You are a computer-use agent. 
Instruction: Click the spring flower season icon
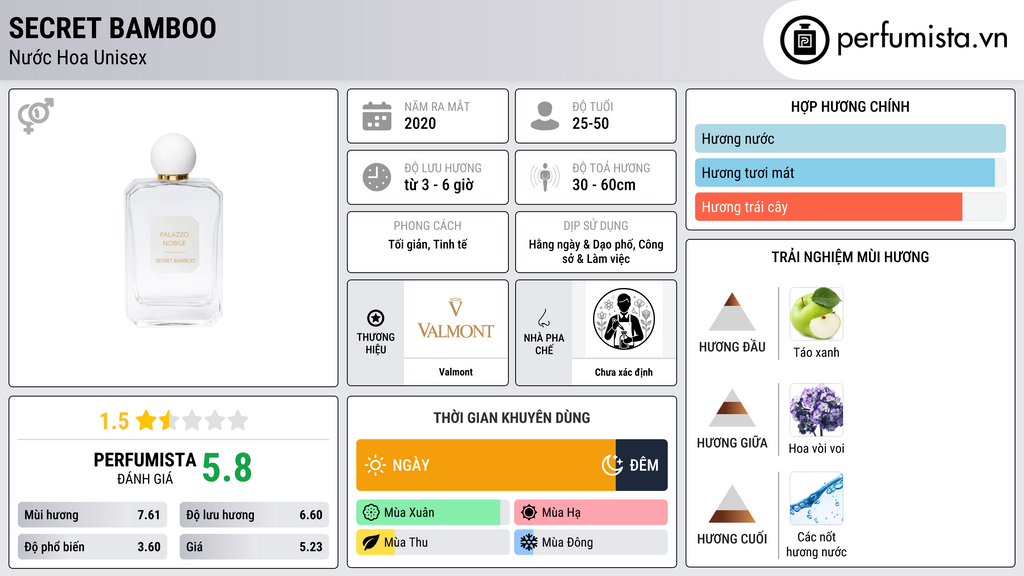[x=371, y=513]
